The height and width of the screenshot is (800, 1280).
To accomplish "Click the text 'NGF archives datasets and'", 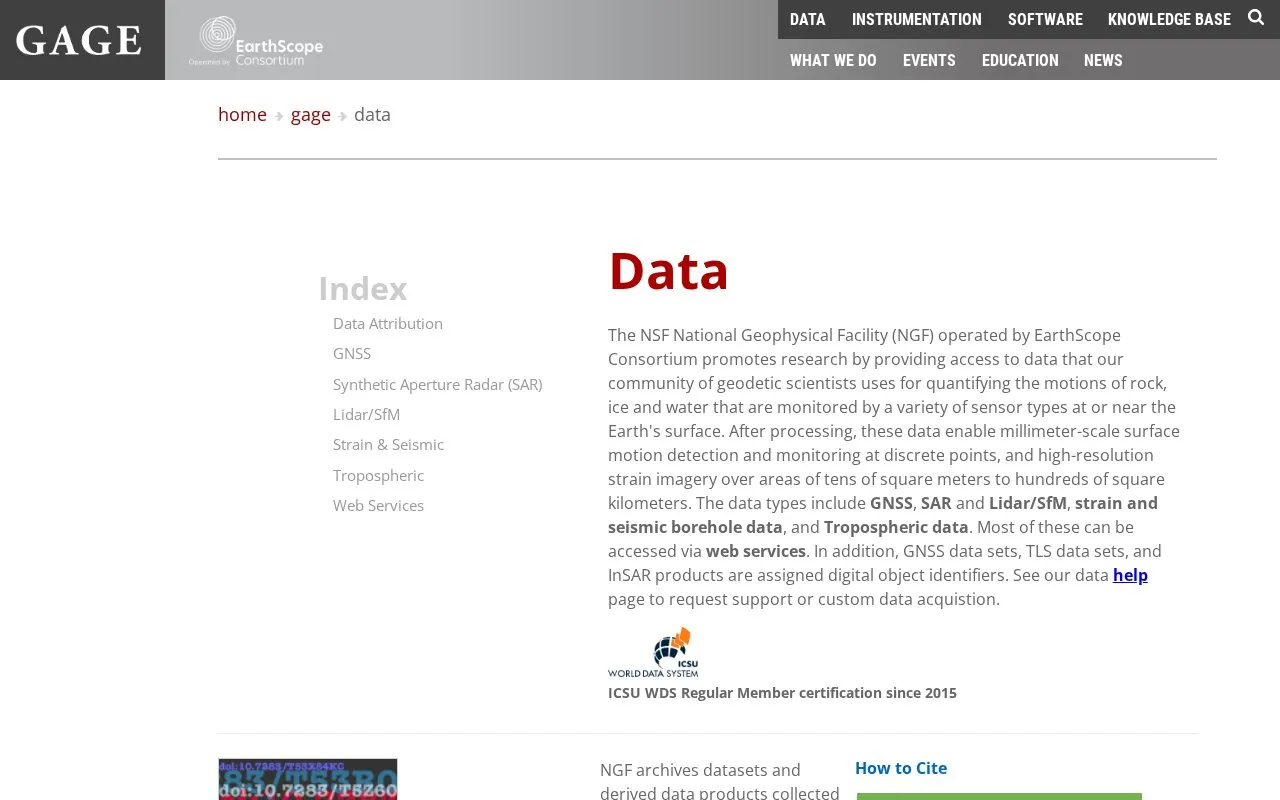I will point(700,770).
